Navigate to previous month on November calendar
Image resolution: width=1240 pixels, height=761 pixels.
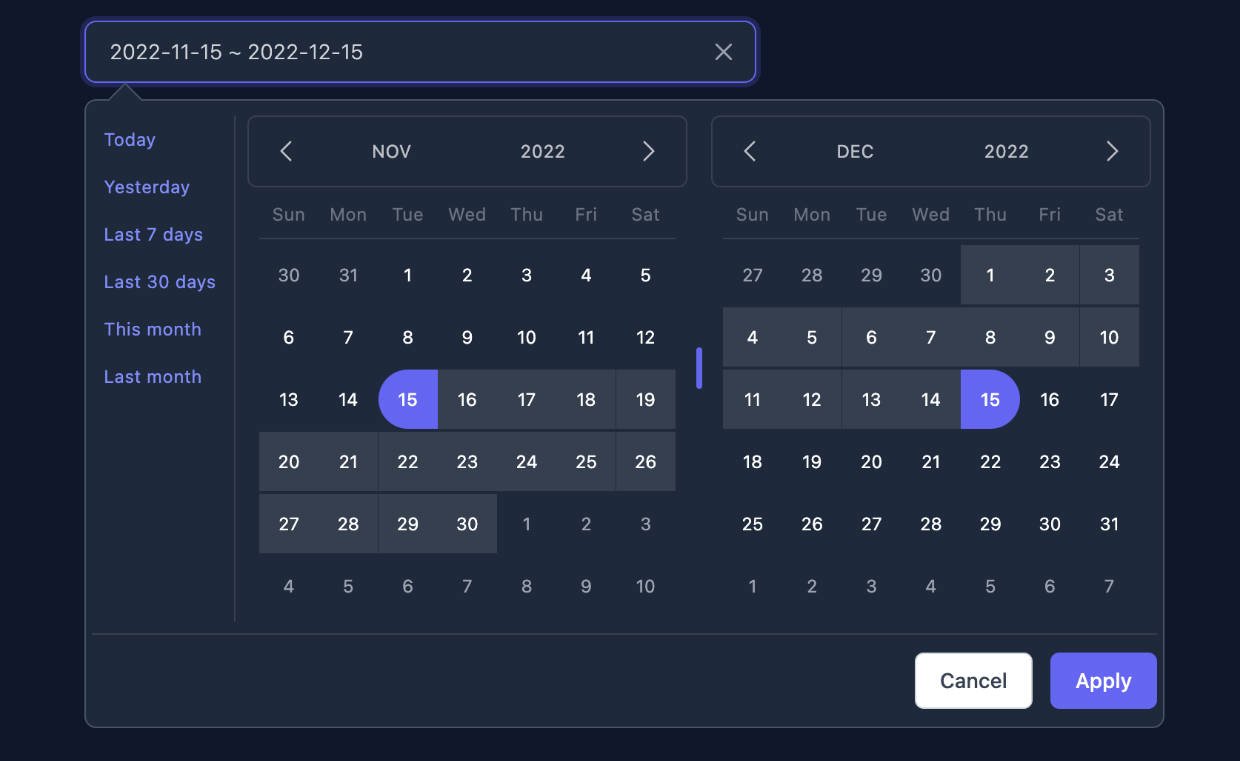286,151
